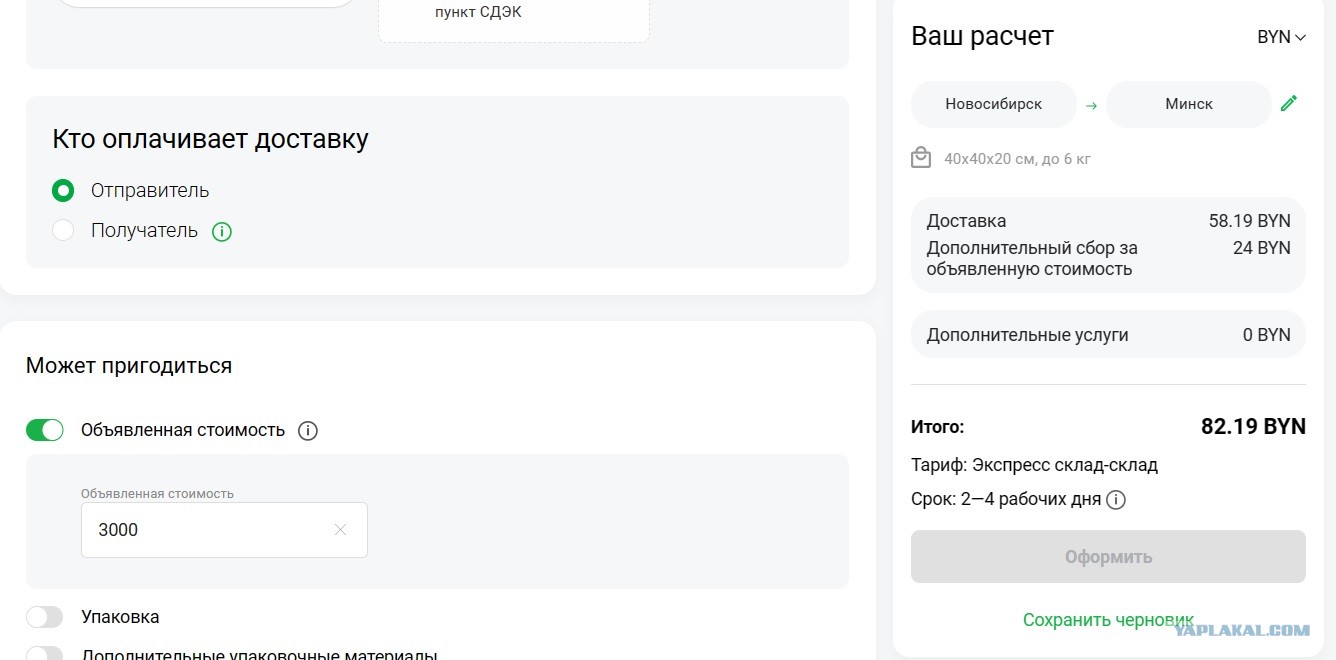Image resolution: width=1336 pixels, height=660 pixels.
Task: Click info icon beside Объявленная стоимость toggle
Action: click(308, 430)
